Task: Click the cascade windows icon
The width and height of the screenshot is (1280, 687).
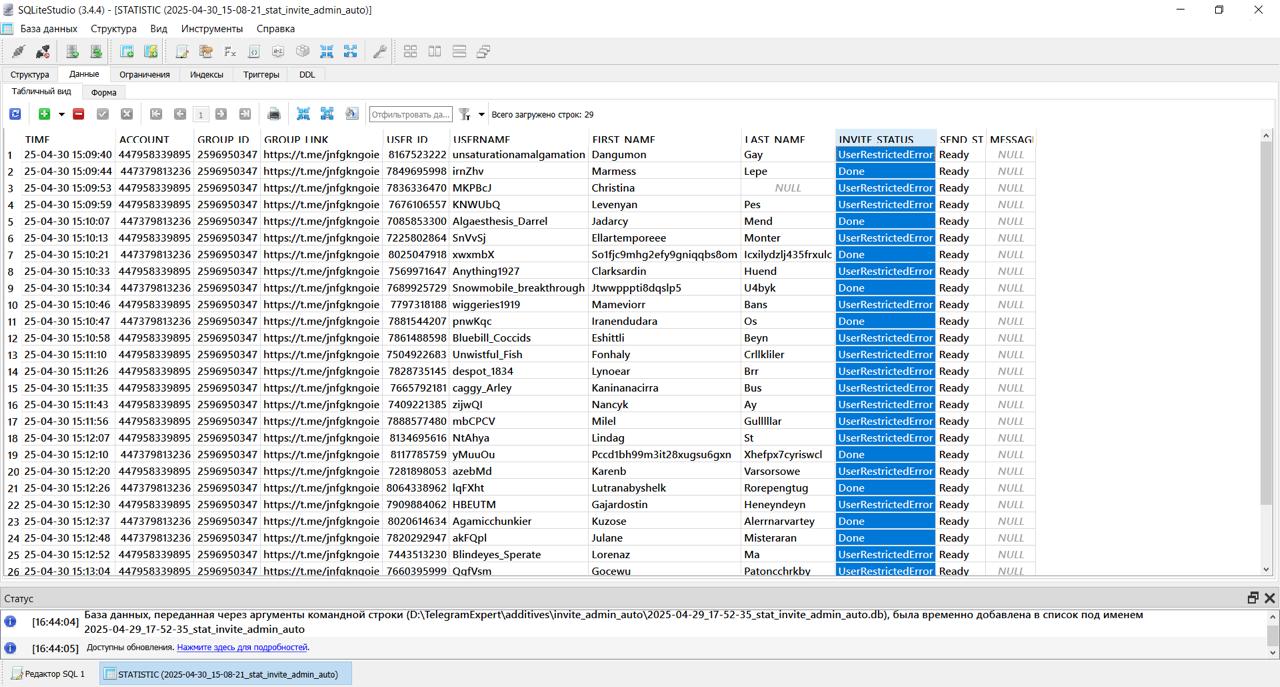Action: pos(483,52)
